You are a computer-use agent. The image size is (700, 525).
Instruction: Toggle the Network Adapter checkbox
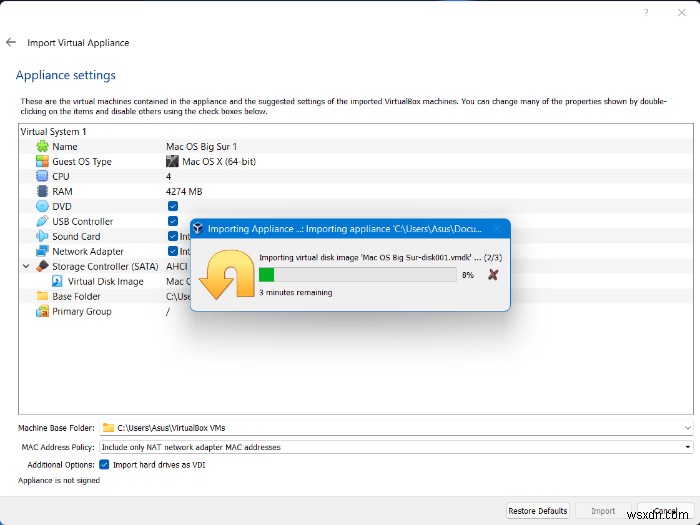click(x=173, y=251)
